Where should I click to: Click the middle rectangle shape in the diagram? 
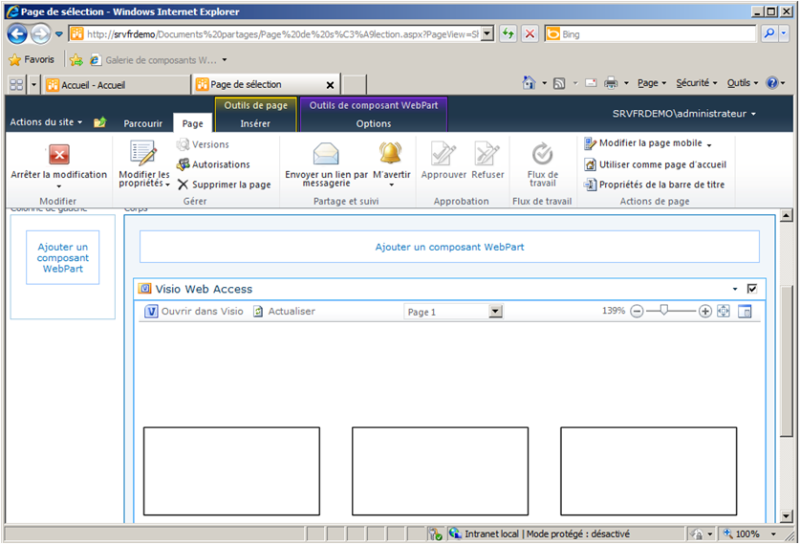[x=440, y=471]
